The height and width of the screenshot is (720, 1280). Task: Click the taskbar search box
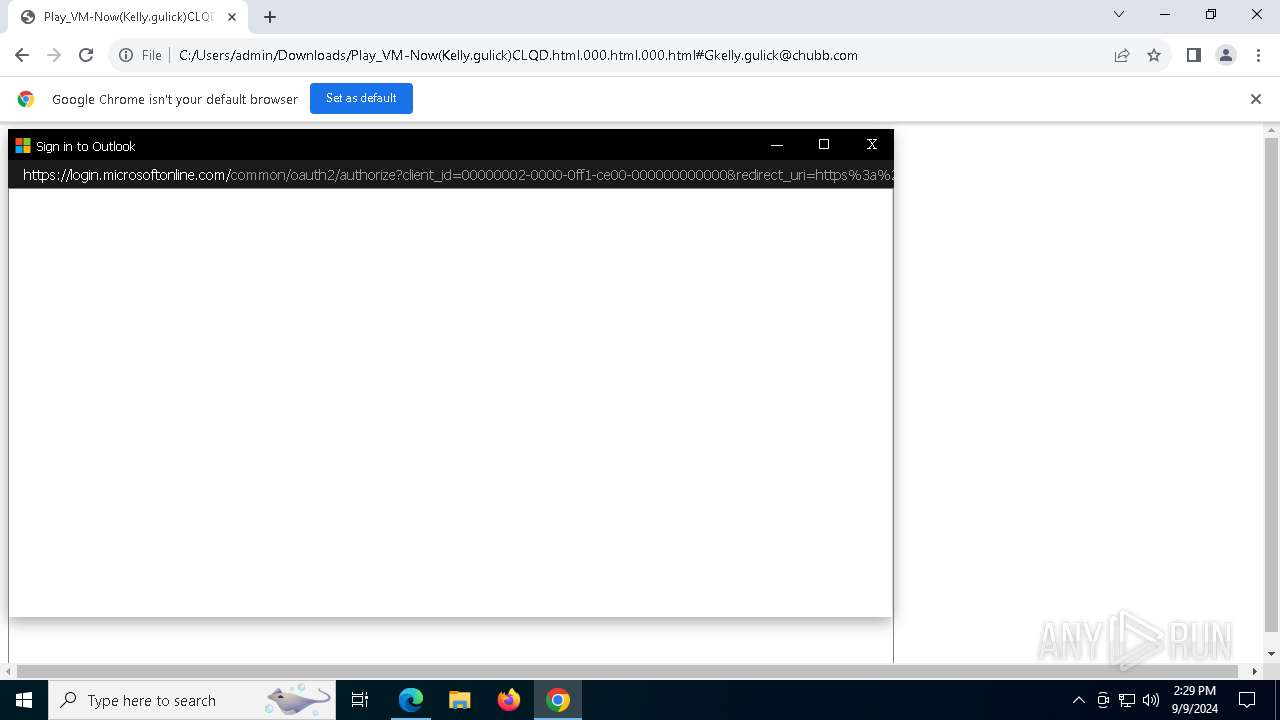(192, 700)
